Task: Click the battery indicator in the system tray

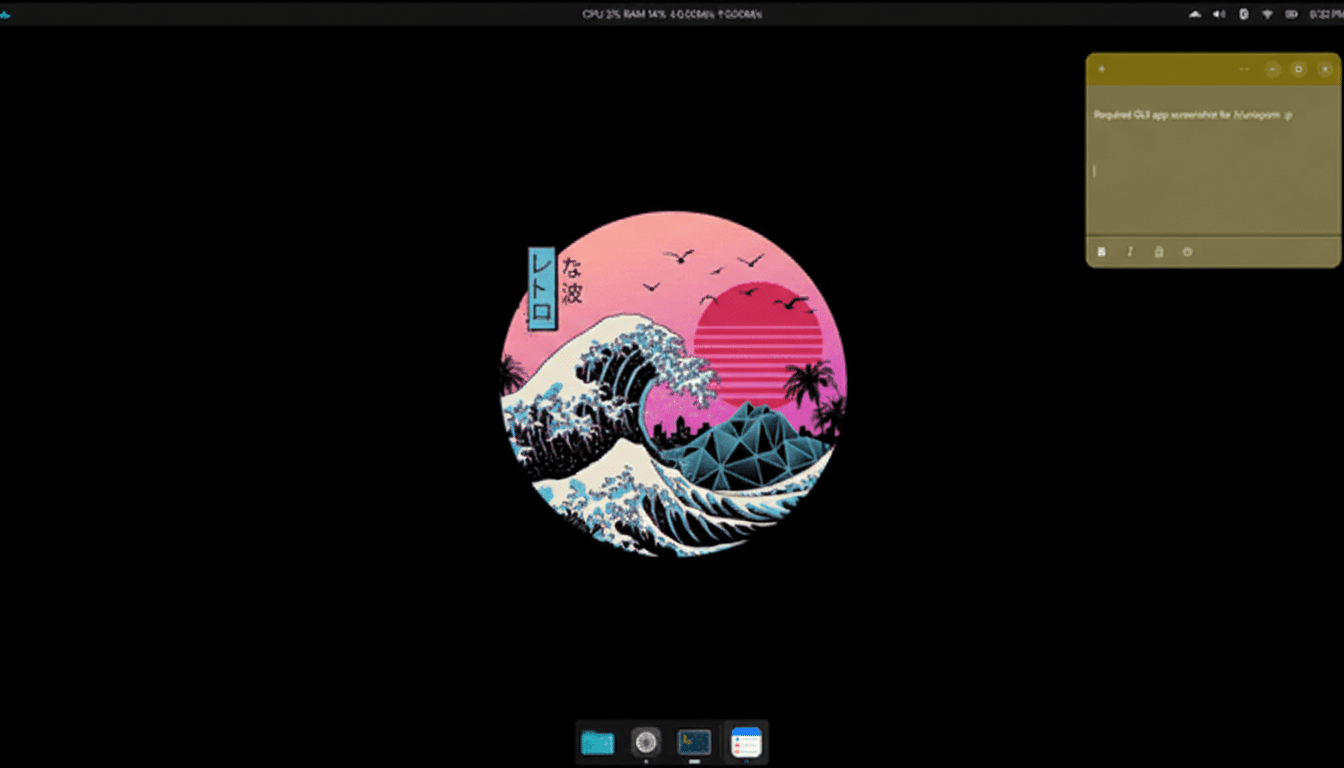Action: coord(1291,14)
